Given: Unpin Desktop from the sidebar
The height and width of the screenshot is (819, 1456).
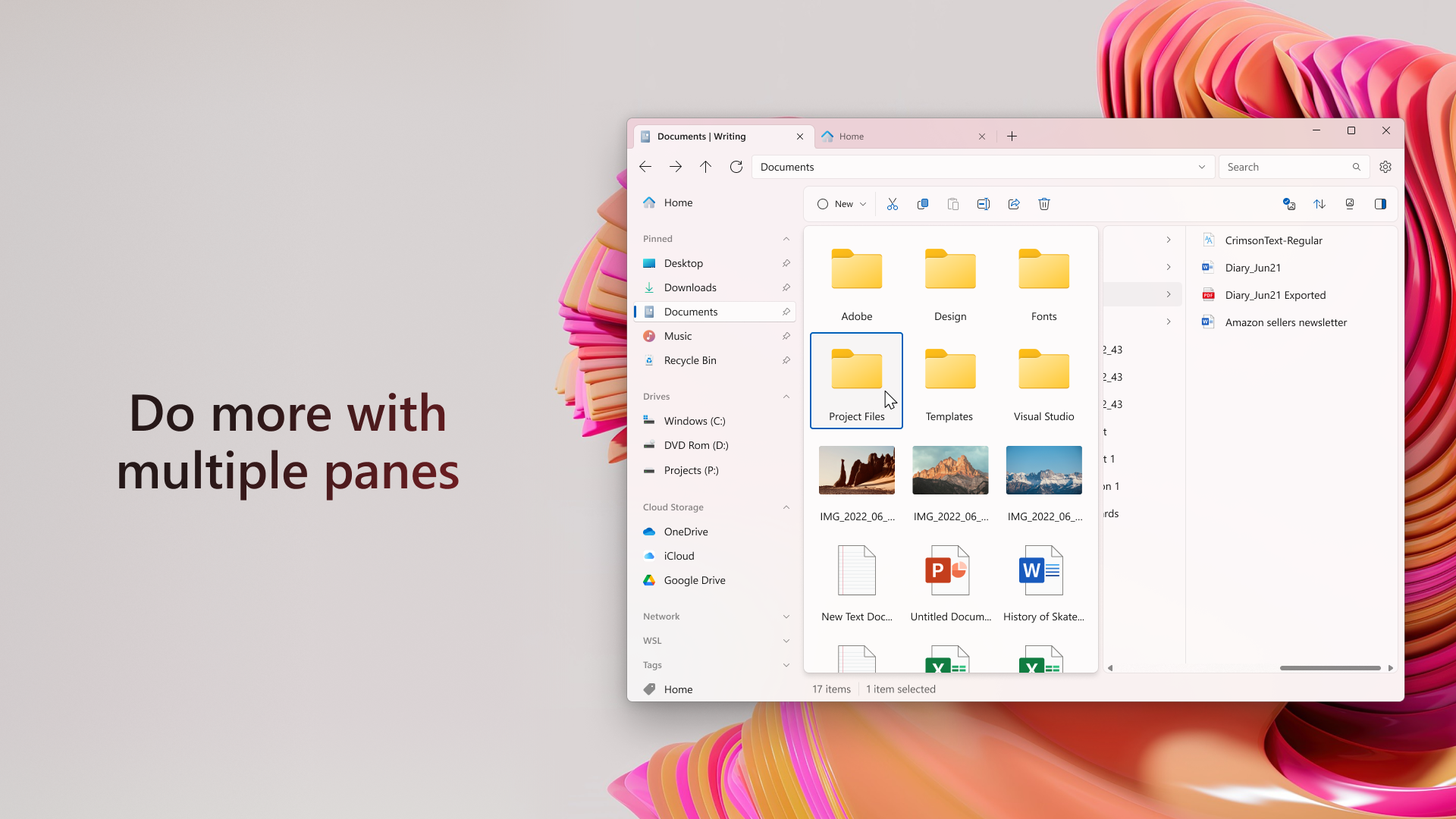Looking at the screenshot, I should [x=786, y=263].
